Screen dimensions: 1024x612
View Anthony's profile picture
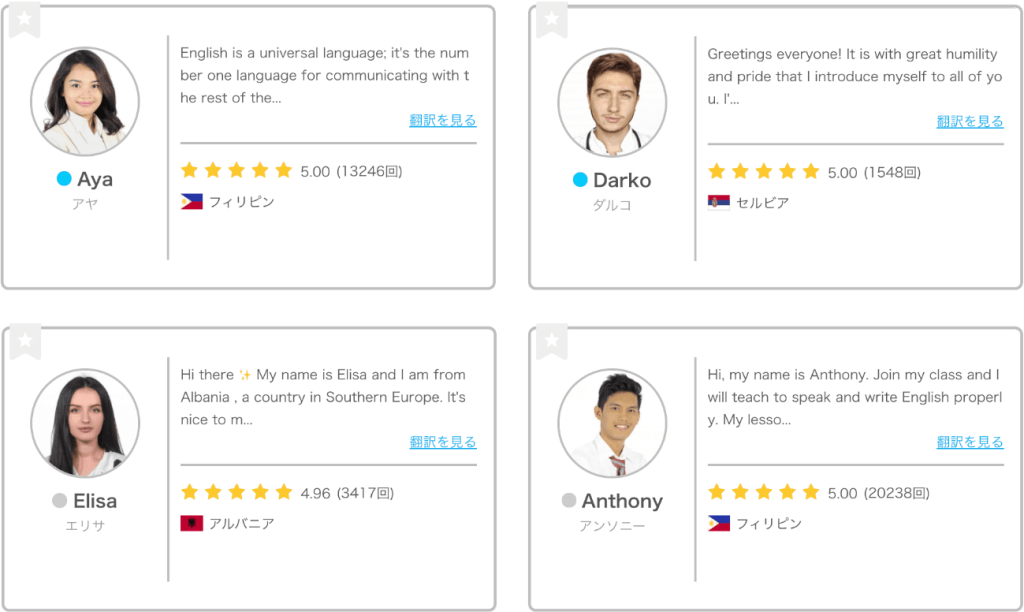(x=612, y=423)
